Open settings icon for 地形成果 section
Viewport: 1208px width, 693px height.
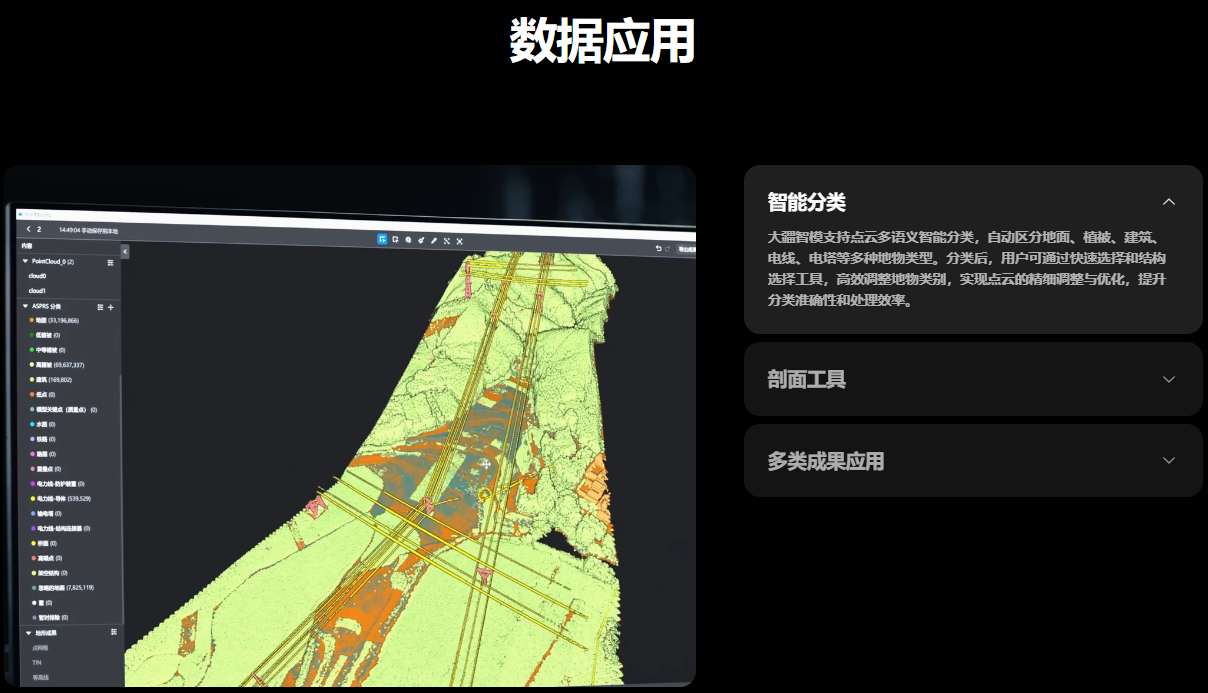click(114, 632)
